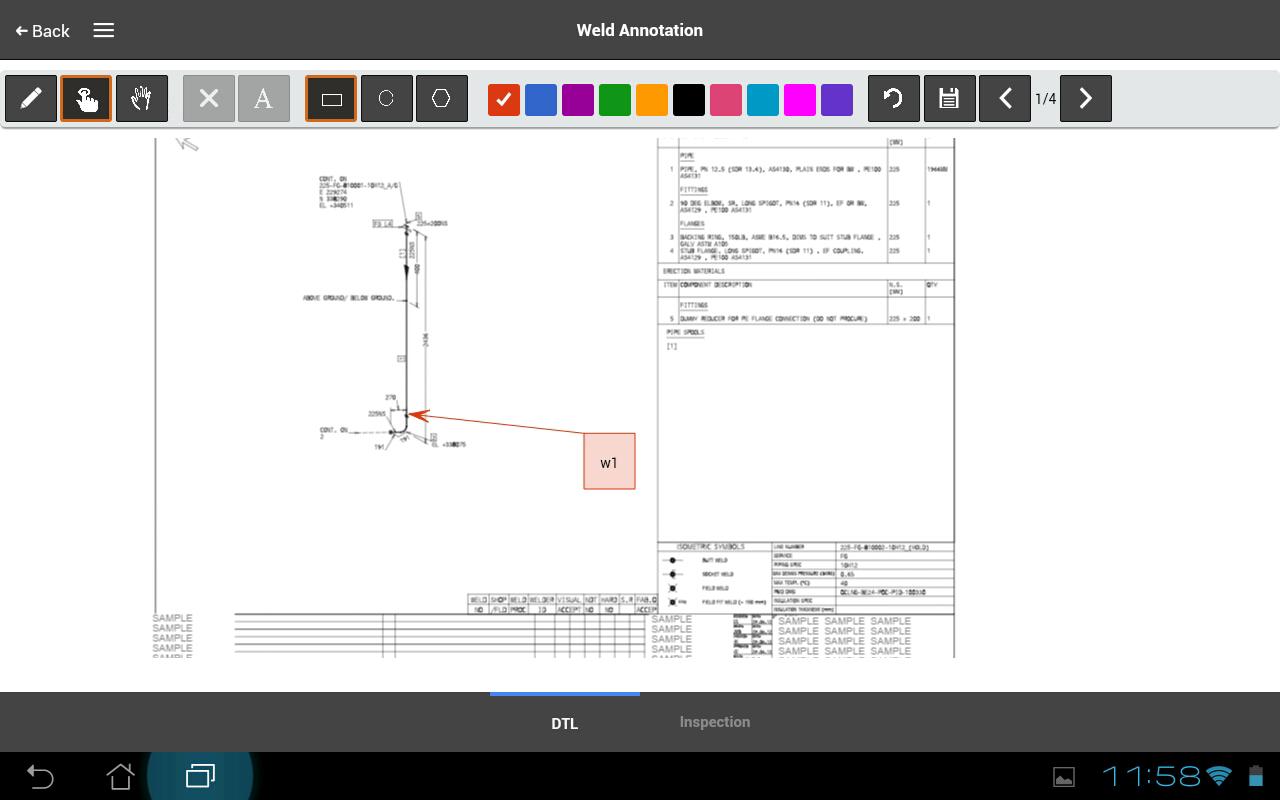Open the hamburger menu

(x=104, y=30)
